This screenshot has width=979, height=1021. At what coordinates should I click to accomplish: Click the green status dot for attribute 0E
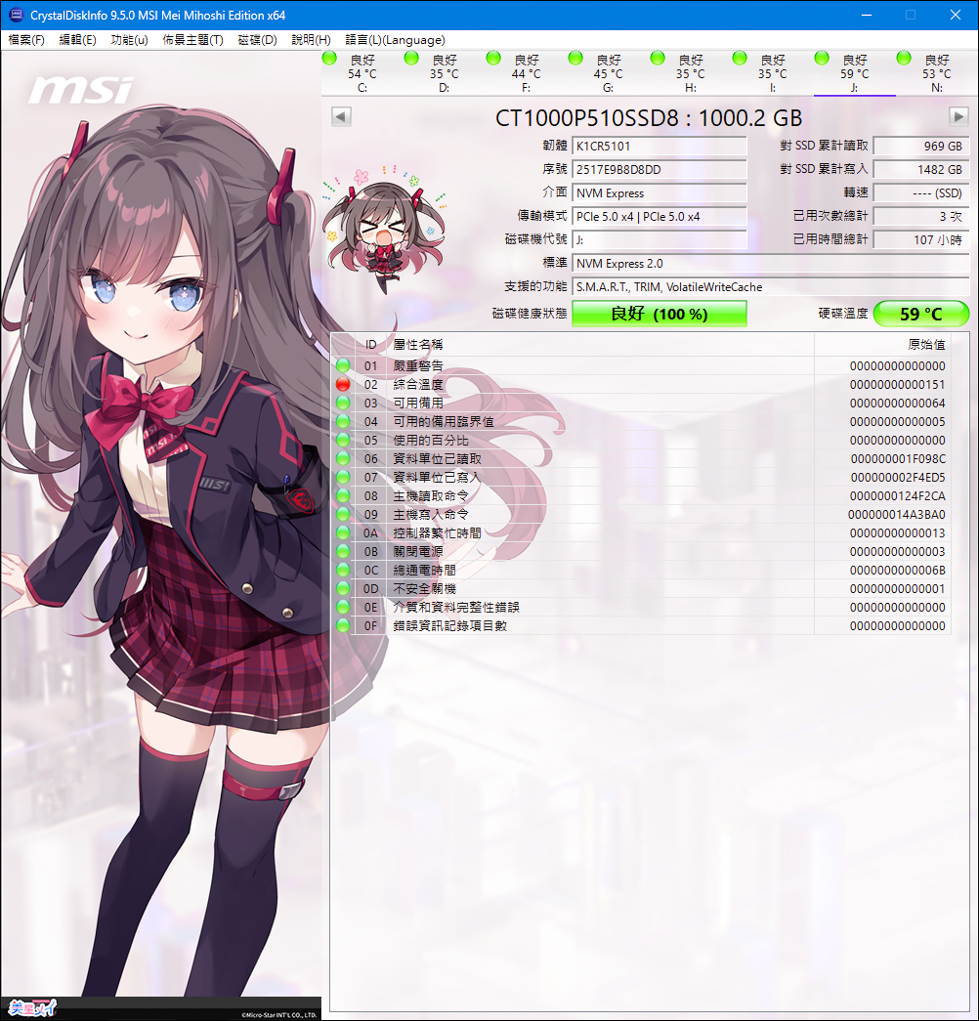[x=343, y=607]
